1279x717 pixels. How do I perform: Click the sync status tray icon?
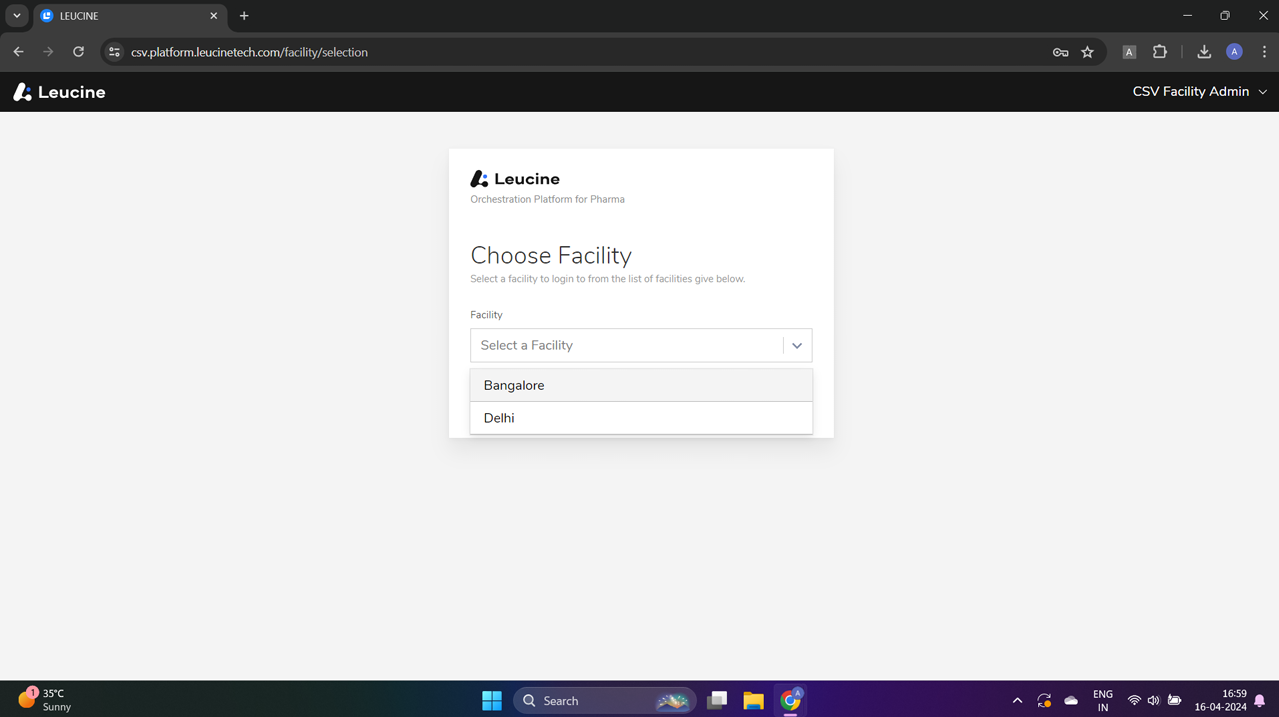[1044, 700]
